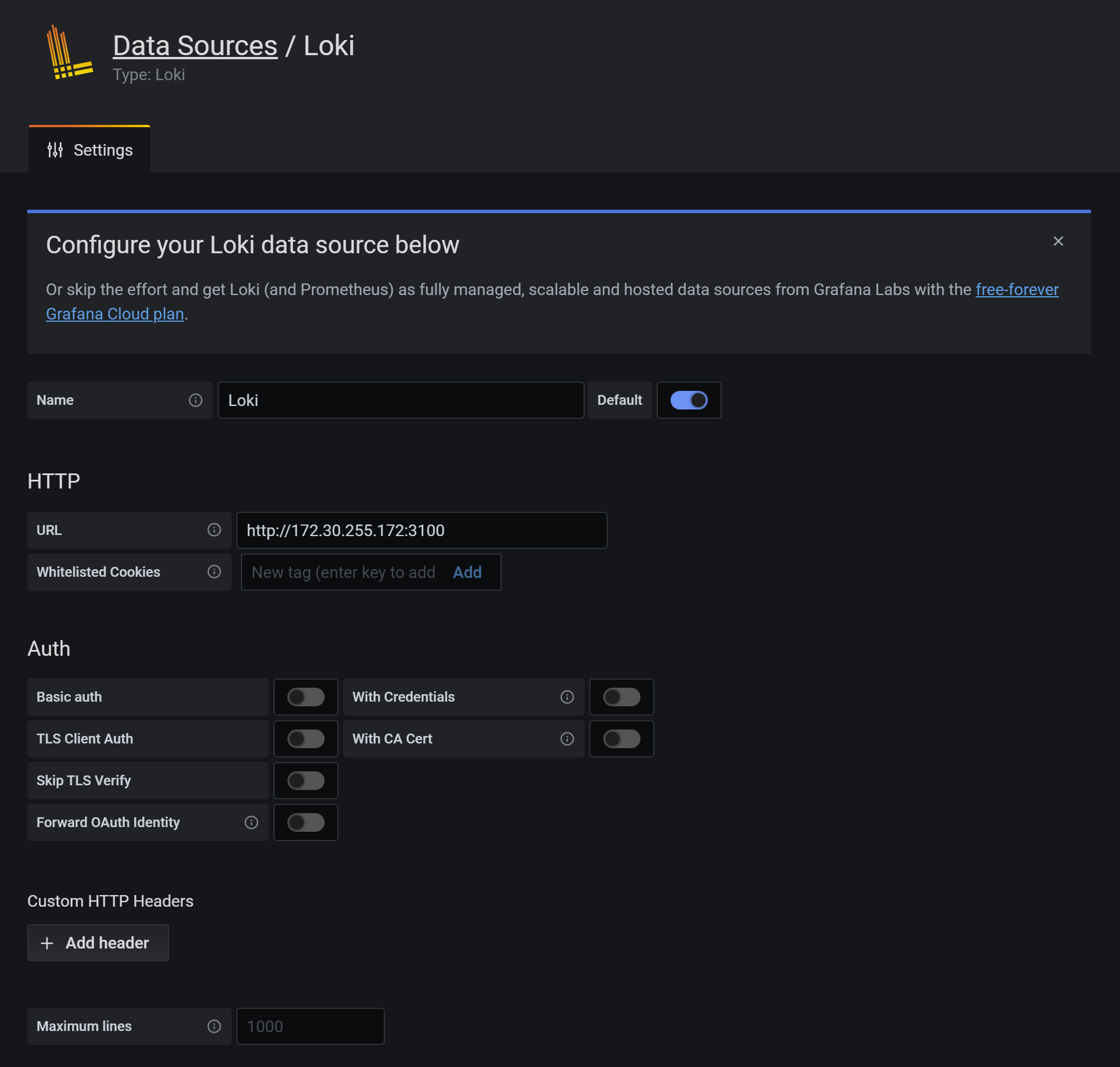
Task: Go to the Data Sources breadcrumb link
Action: [195, 46]
